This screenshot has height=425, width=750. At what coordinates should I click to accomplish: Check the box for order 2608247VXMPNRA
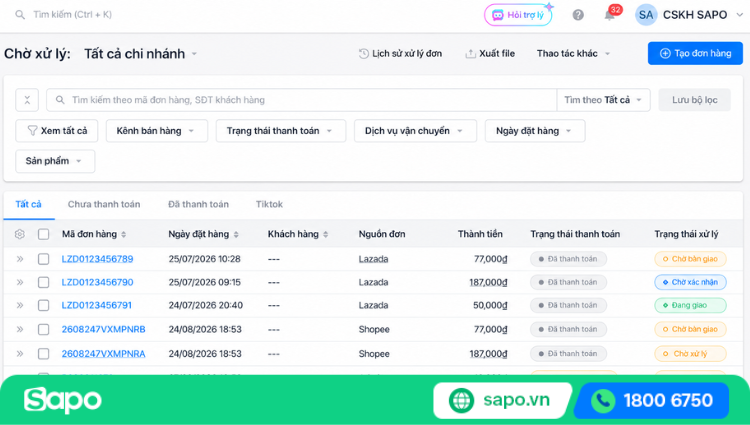(x=44, y=354)
